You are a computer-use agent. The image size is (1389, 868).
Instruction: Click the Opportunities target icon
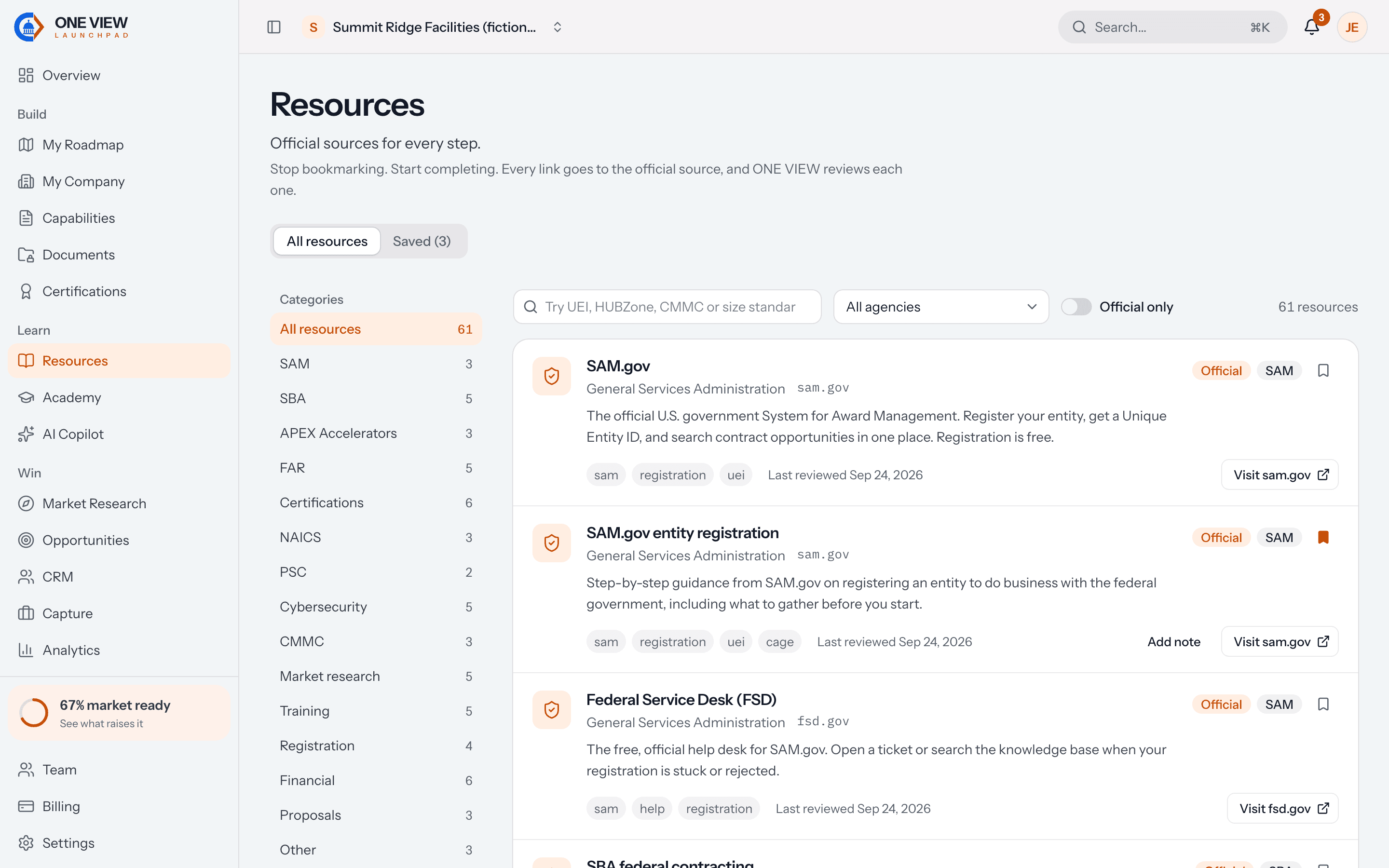[26, 540]
